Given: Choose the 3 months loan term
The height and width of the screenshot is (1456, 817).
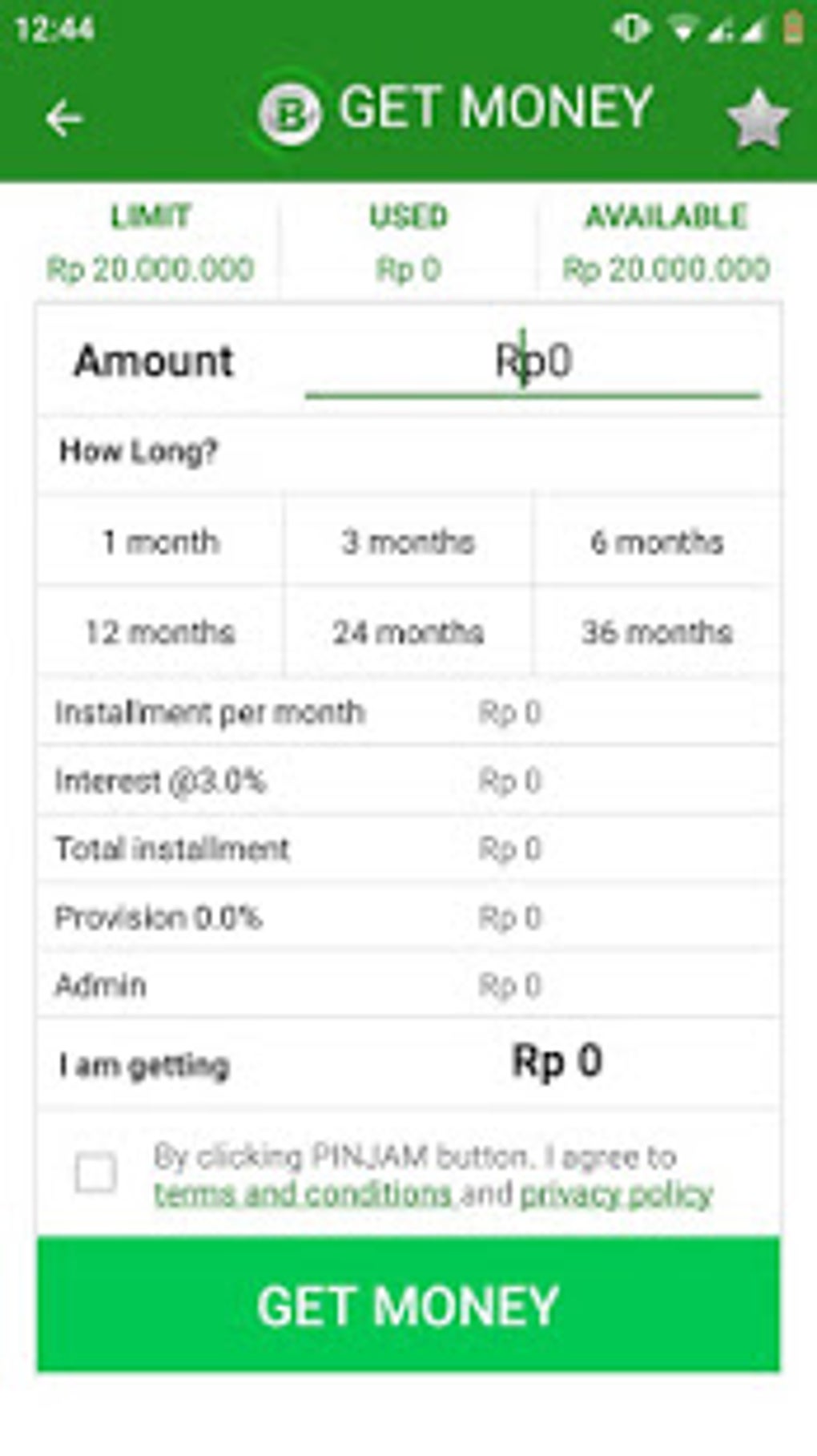Looking at the screenshot, I should 408,542.
